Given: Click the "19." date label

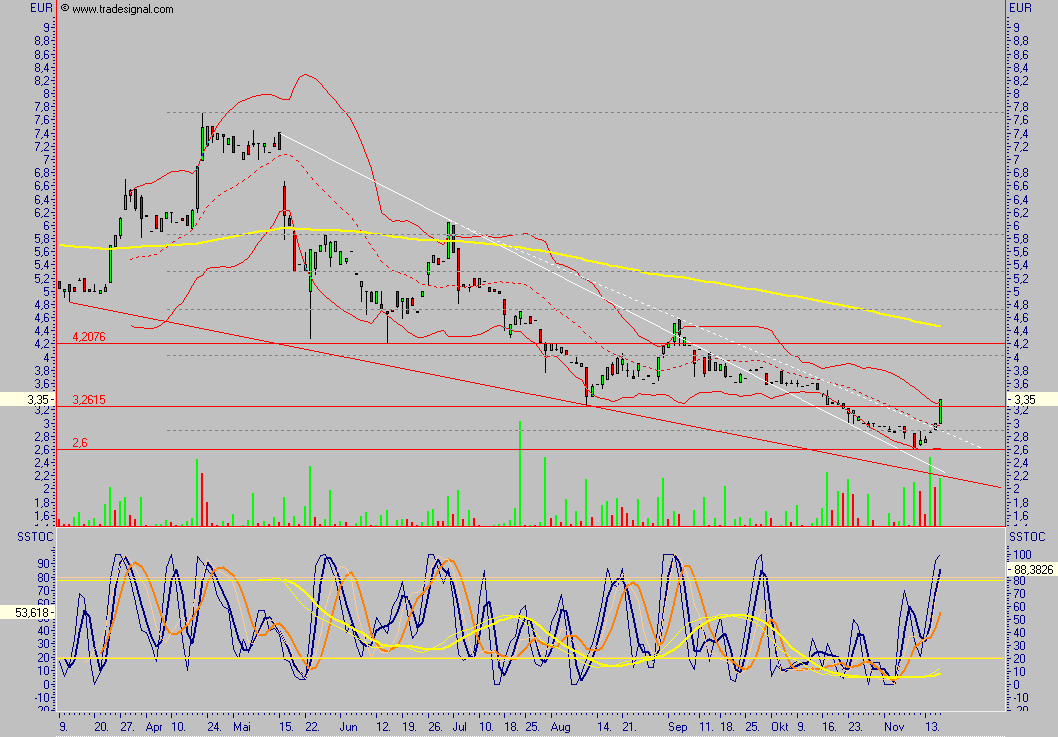Looking at the screenshot, I should coord(409,727).
